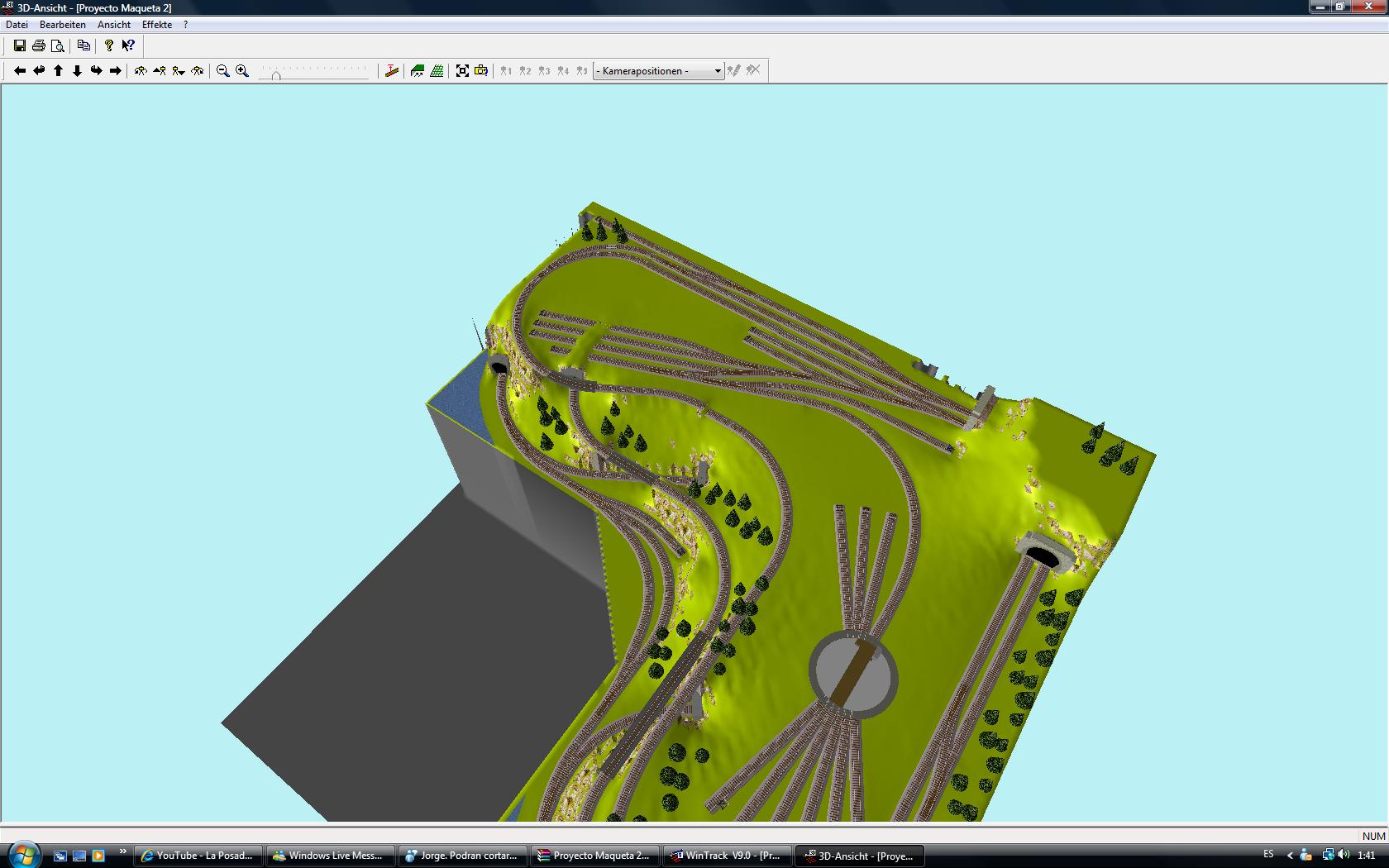Open the YouTube taskbar window
1389x868 pixels.
(x=198, y=856)
